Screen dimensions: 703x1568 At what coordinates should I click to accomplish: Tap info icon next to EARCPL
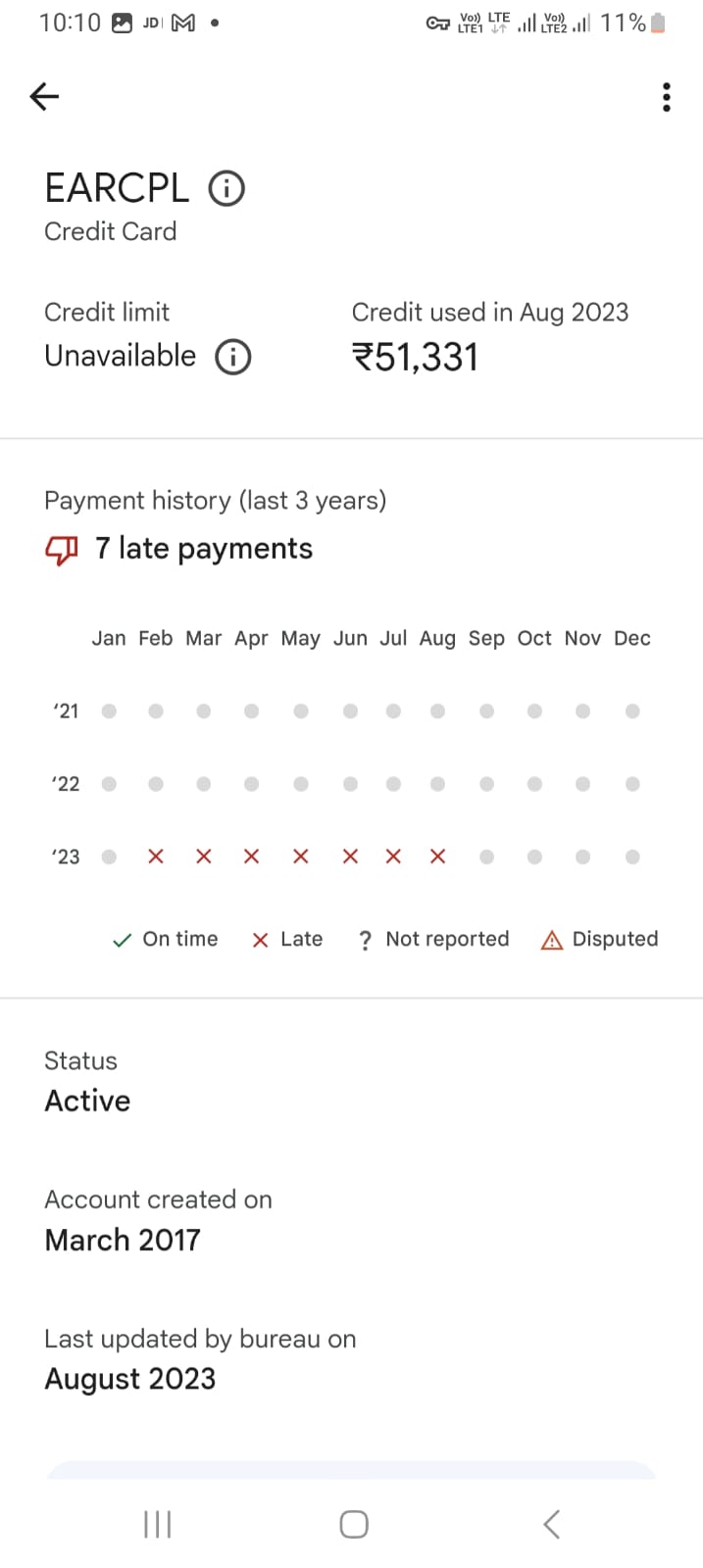point(226,188)
